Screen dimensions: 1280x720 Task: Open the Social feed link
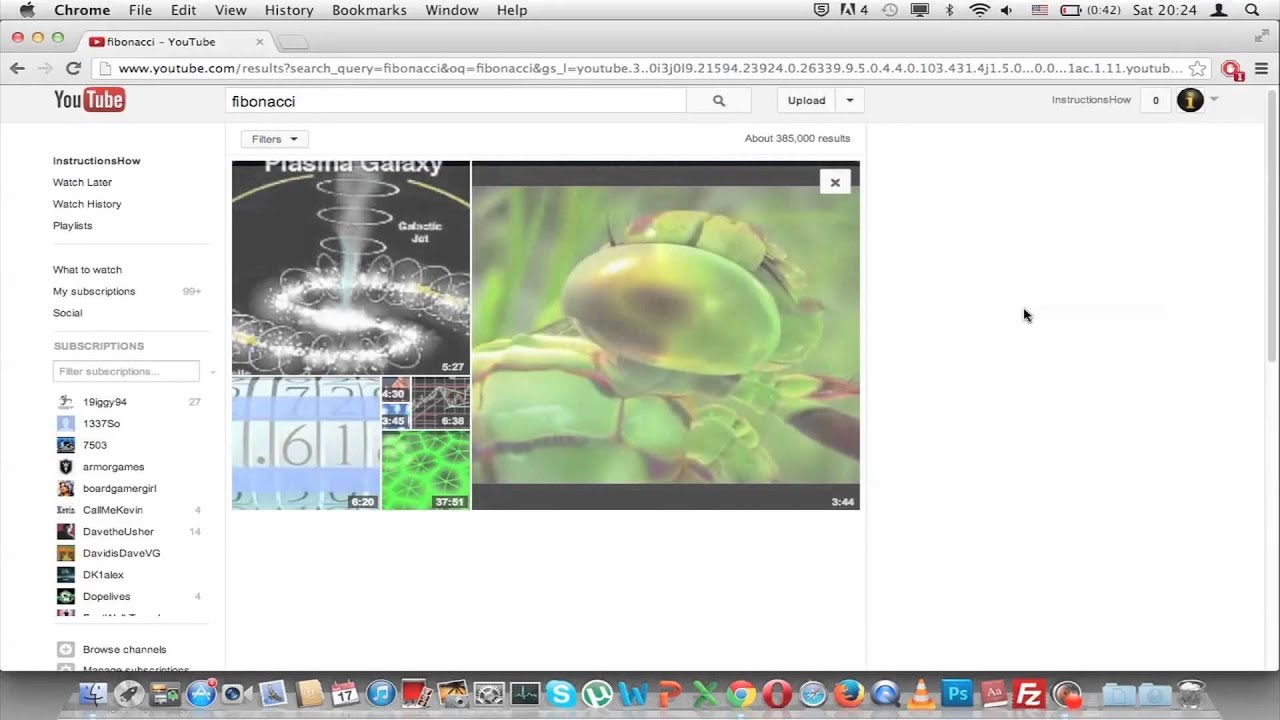click(x=67, y=313)
